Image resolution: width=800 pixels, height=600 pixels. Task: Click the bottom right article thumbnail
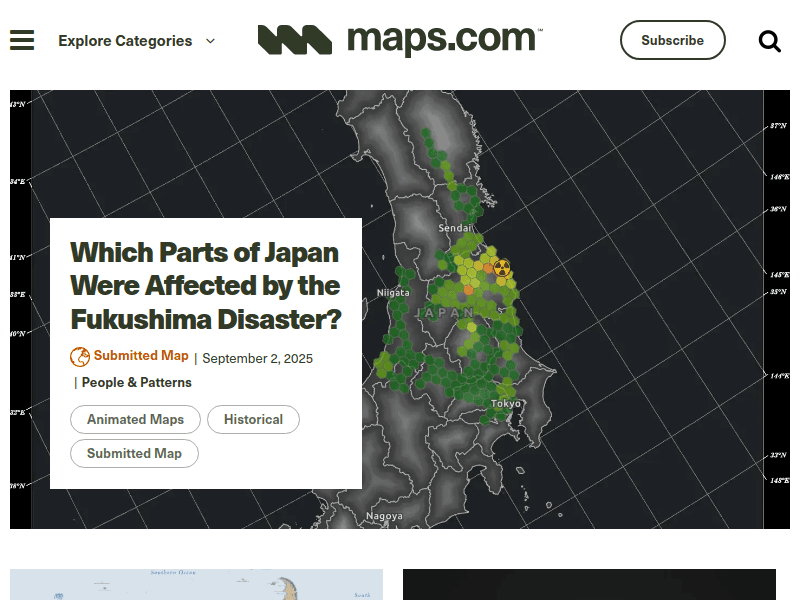click(x=589, y=585)
